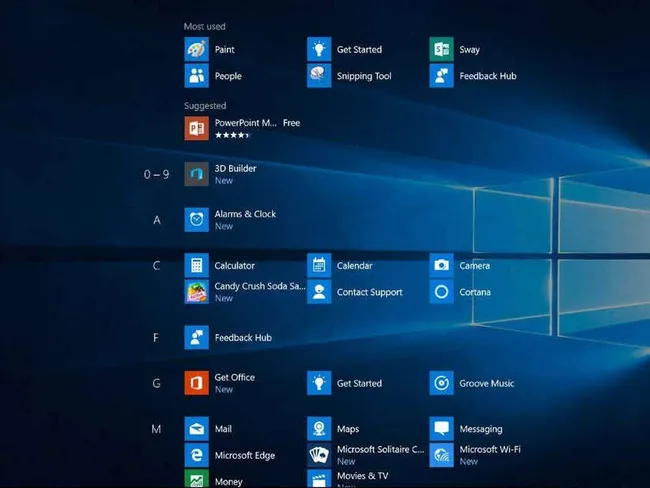
Task: Open the letter A group header
Action: (156, 220)
